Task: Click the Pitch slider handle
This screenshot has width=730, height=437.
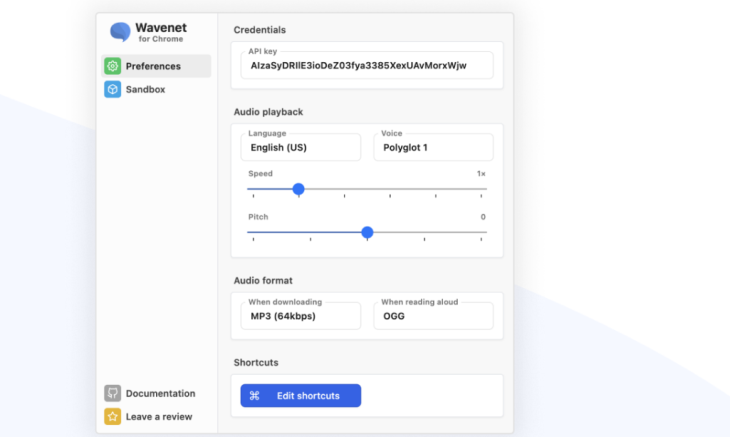Action: 367,232
